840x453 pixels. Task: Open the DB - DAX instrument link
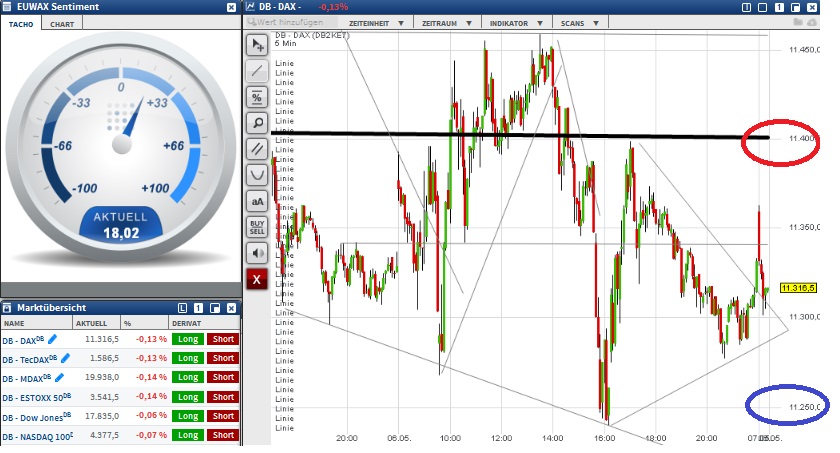23,340
